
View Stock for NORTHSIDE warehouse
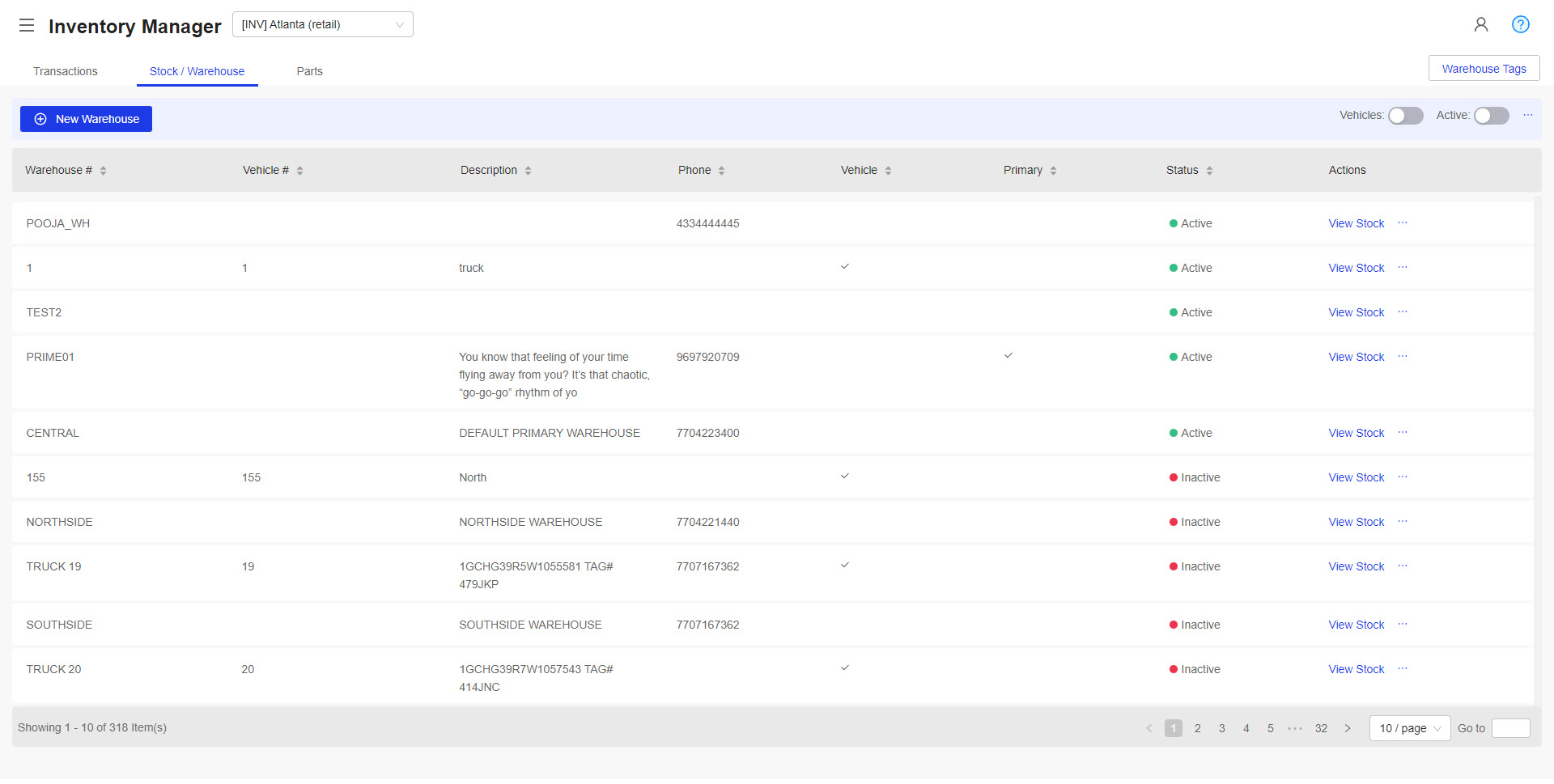pos(1357,522)
